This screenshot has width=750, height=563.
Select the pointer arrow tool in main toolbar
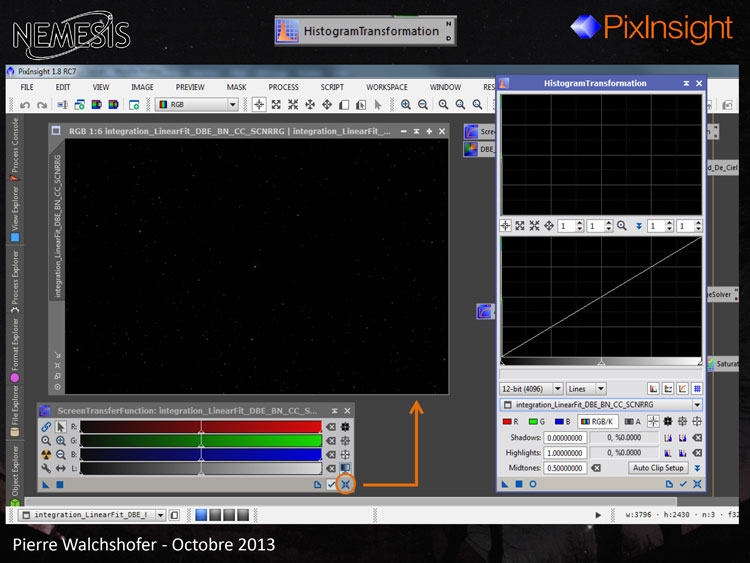pyautogui.click(x=377, y=105)
